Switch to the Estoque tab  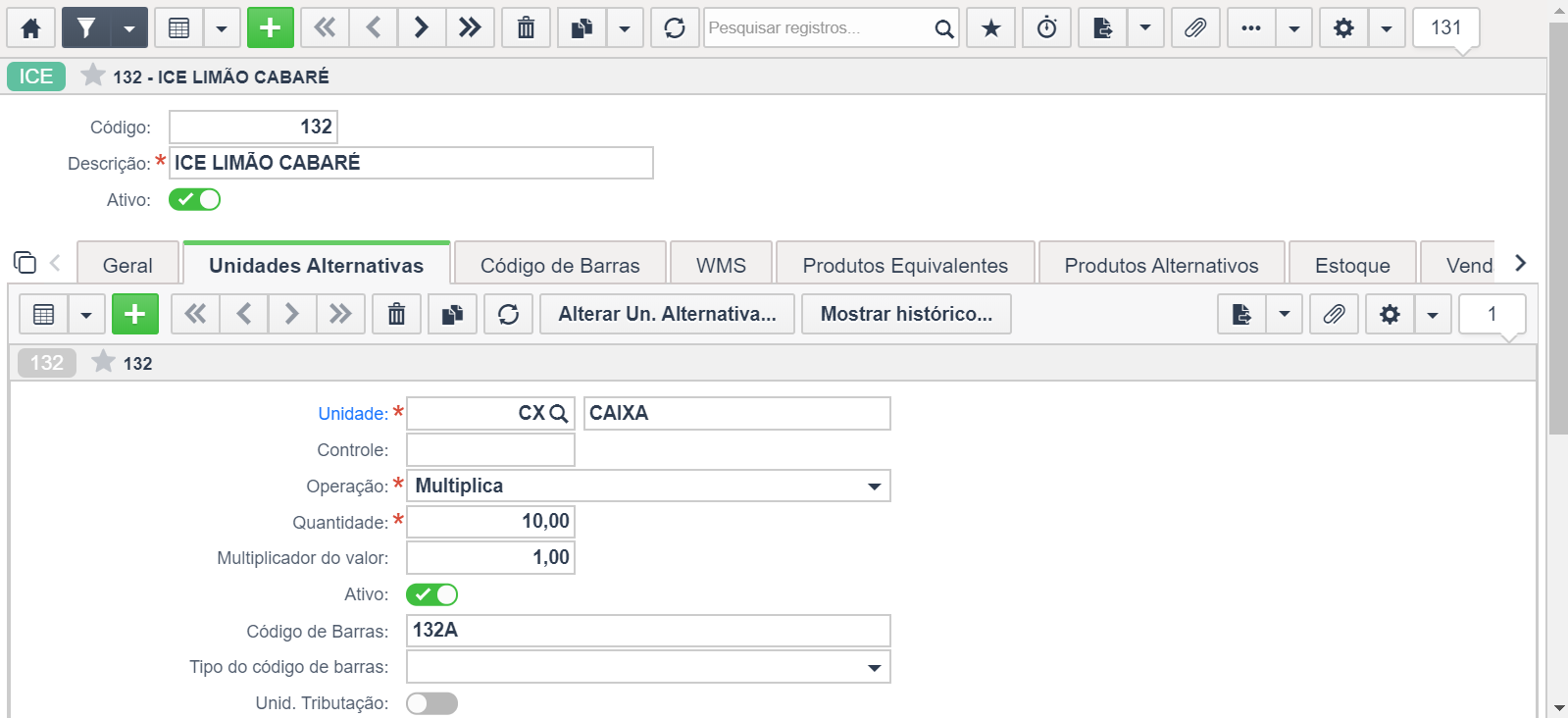point(1352,265)
